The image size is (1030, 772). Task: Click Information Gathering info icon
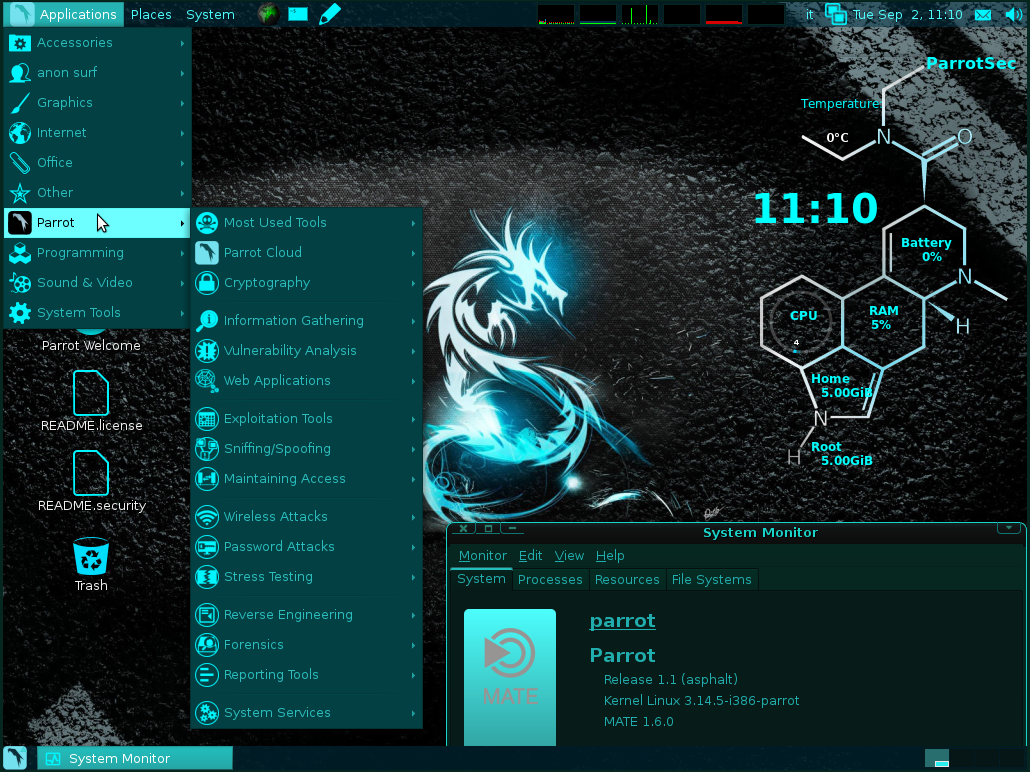coord(207,321)
